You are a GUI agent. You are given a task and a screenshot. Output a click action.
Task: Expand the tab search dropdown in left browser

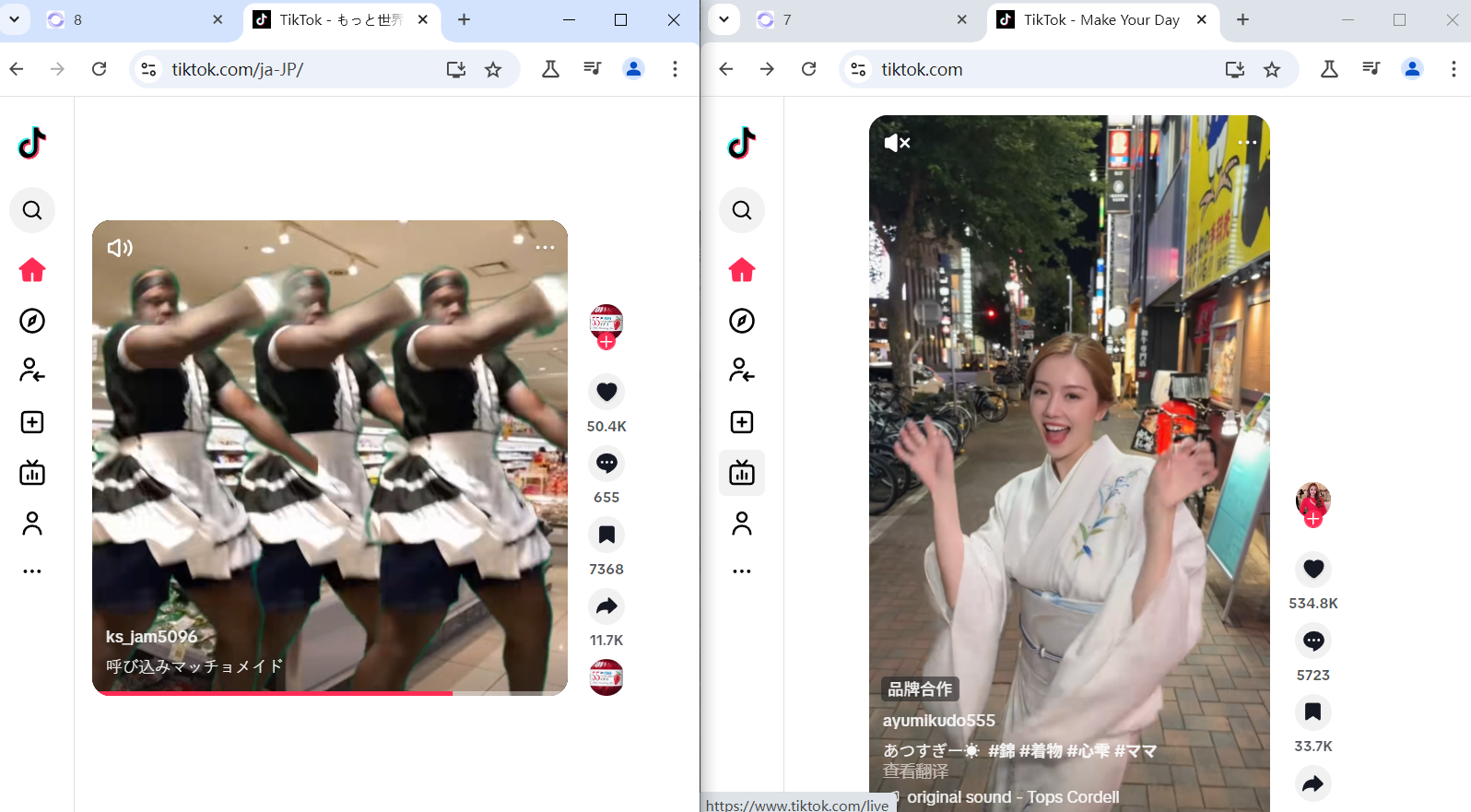[x=15, y=19]
